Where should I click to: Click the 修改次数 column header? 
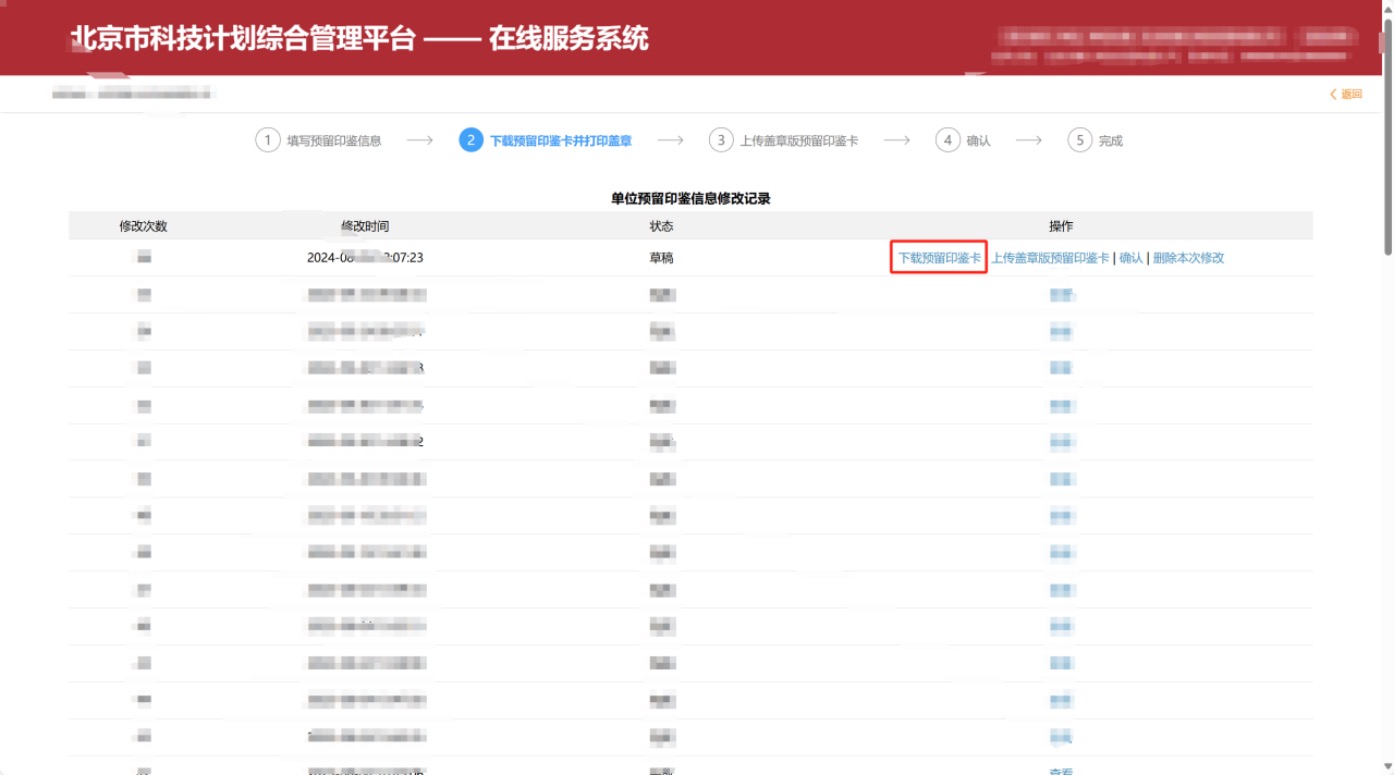[143, 226]
